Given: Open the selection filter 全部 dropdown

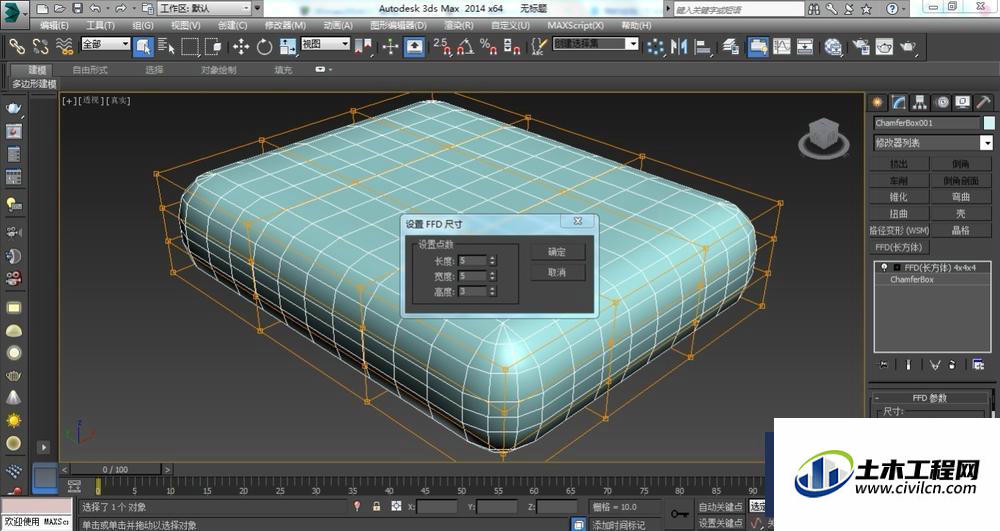Looking at the screenshot, I should 105,43.
